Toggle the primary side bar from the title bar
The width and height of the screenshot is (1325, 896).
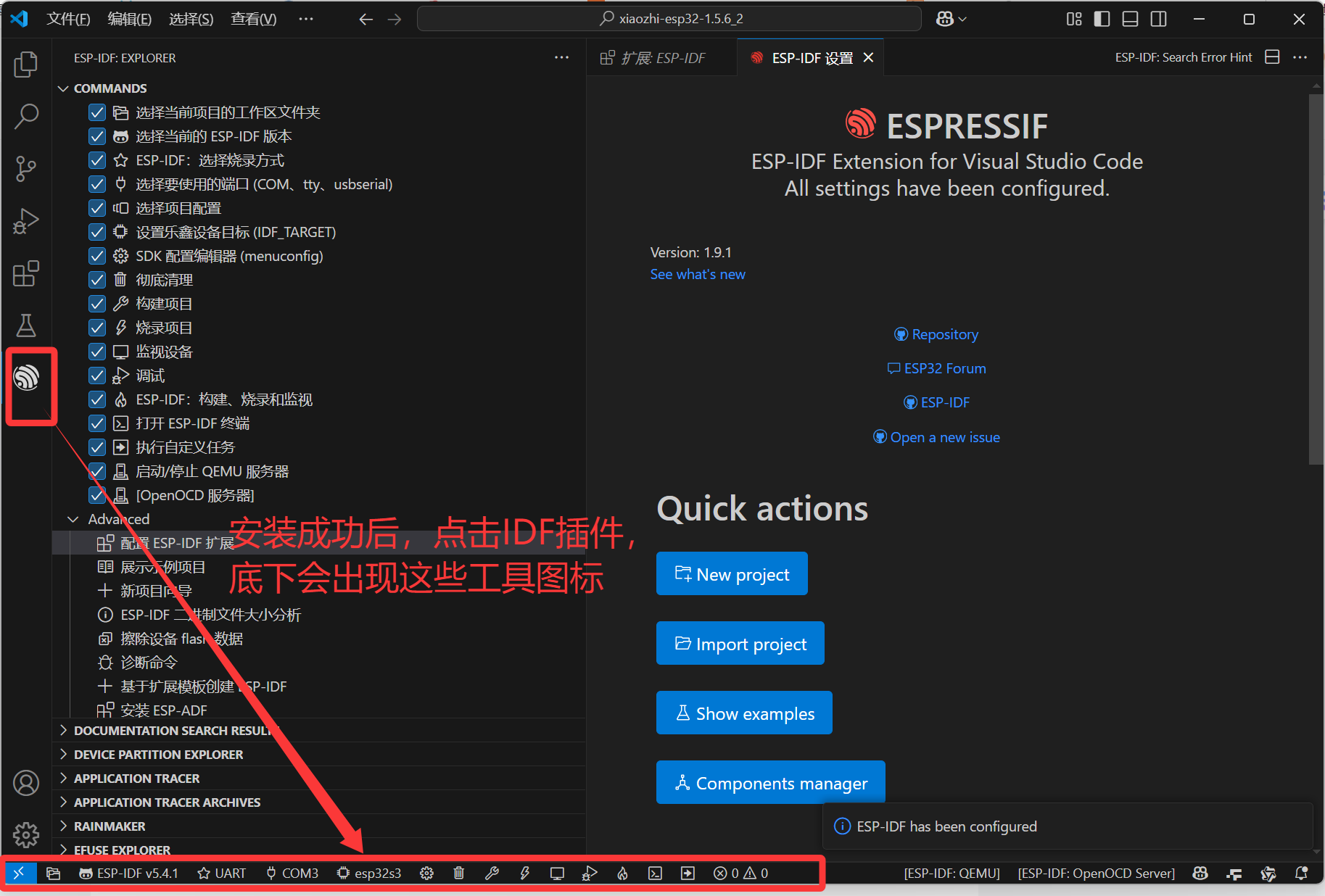[x=1102, y=19]
